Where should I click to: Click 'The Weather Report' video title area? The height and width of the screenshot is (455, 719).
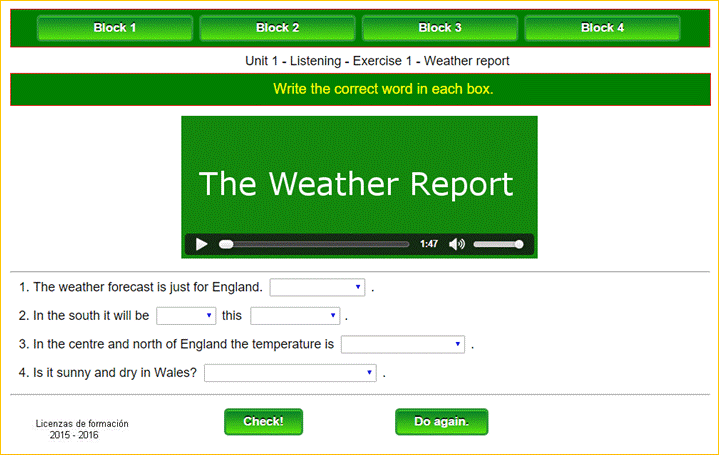tap(356, 184)
